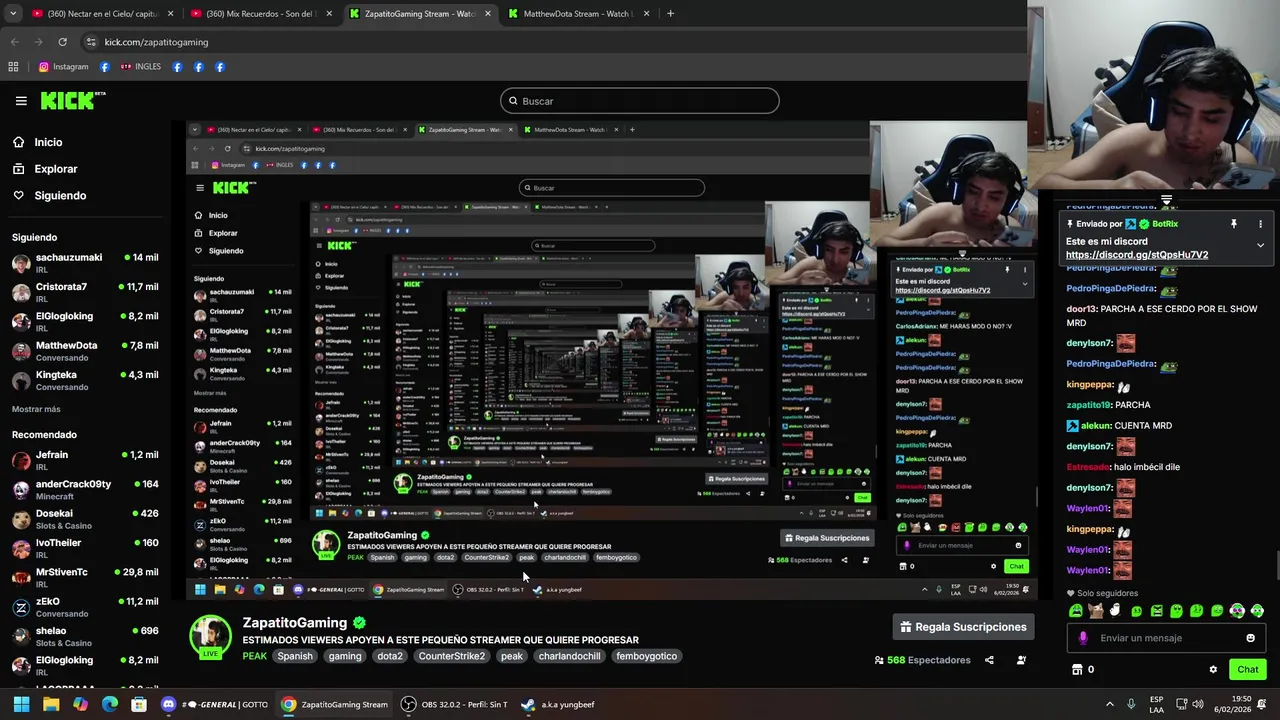Collapse the pinned message chevron

tap(1260, 245)
